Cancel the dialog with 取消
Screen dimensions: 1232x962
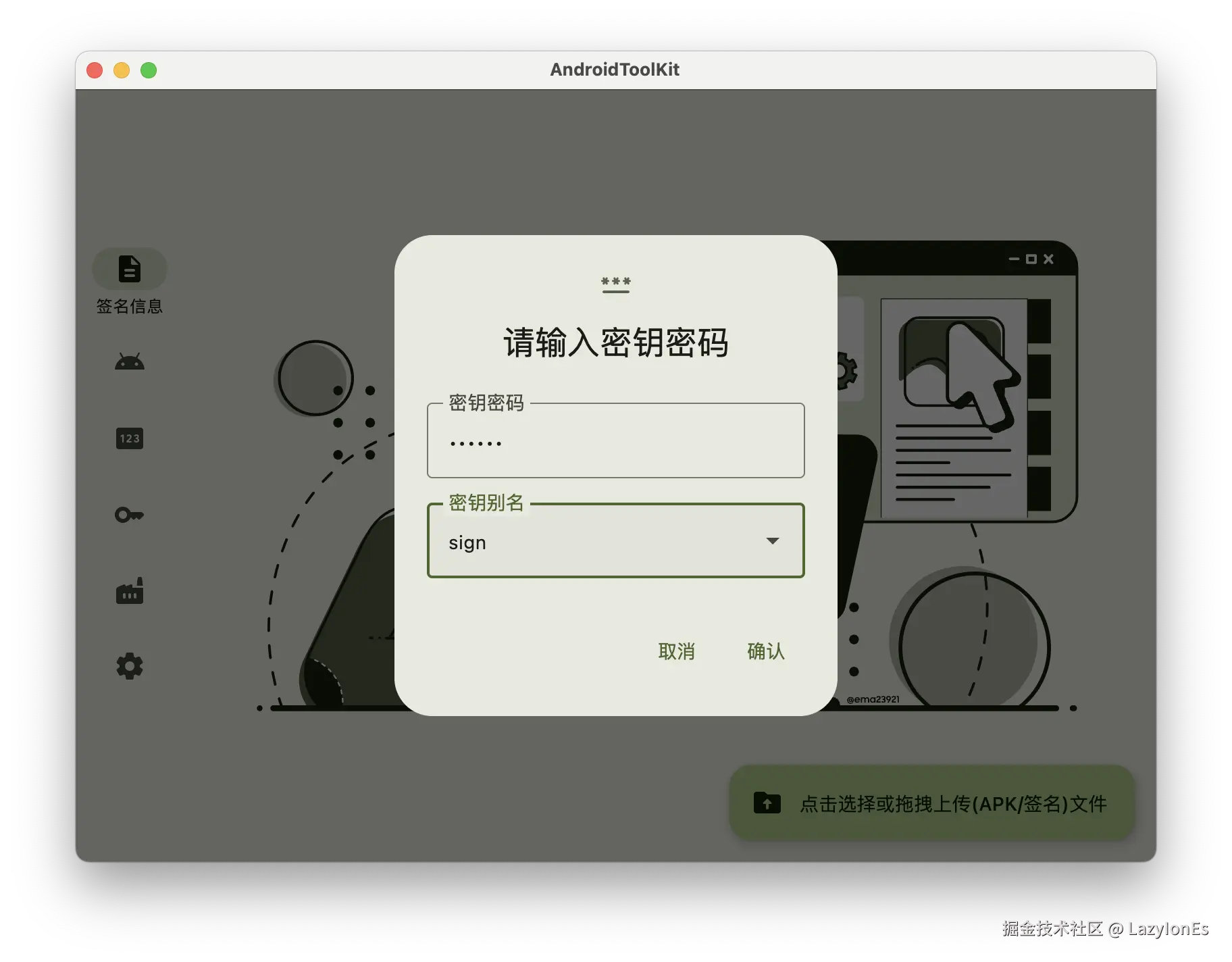(x=676, y=651)
